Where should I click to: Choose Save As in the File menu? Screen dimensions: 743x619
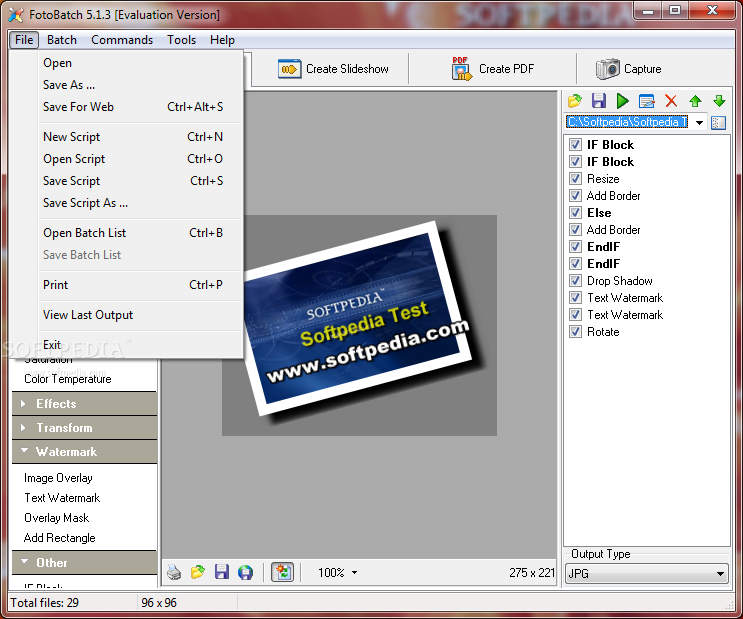coord(140,85)
